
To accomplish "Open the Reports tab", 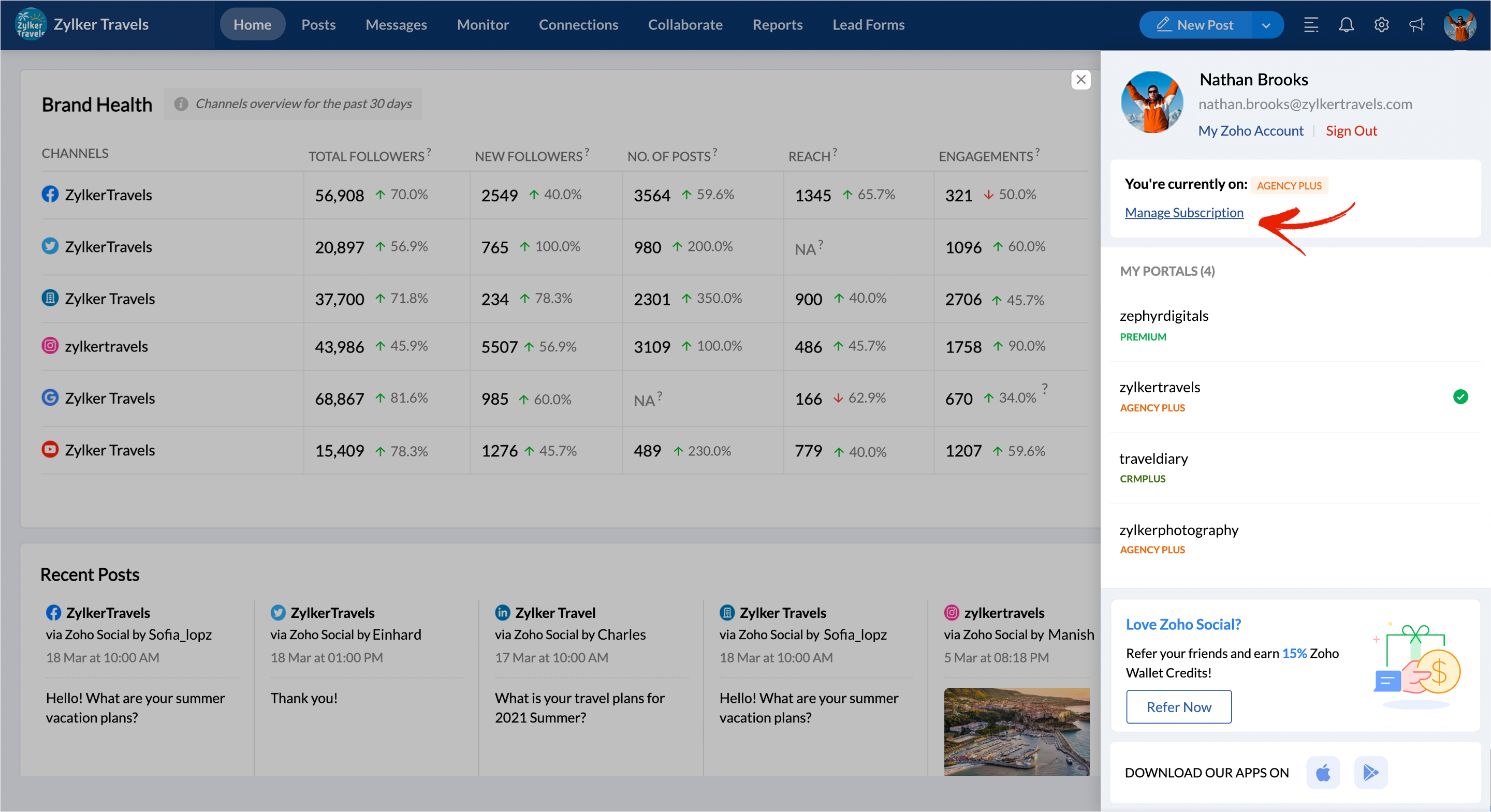I will pyautogui.click(x=777, y=24).
